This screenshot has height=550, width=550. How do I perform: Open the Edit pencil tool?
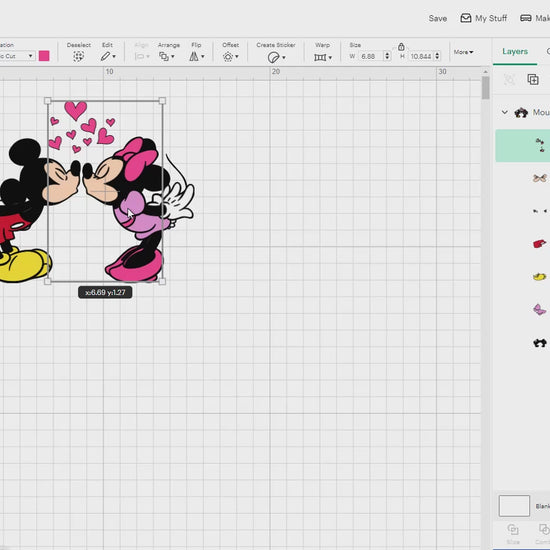[x=106, y=56]
